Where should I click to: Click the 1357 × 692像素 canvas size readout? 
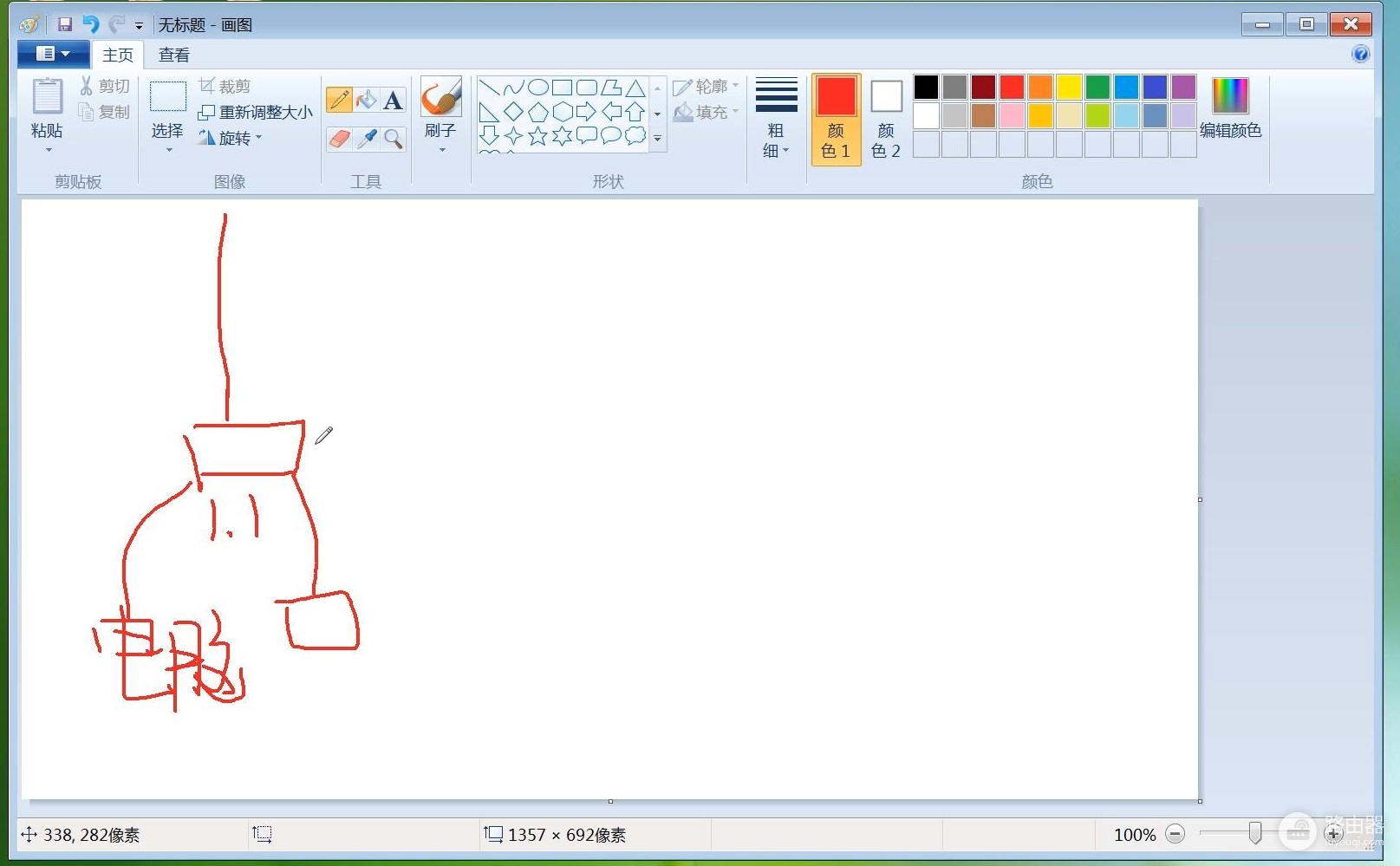point(567,835)
